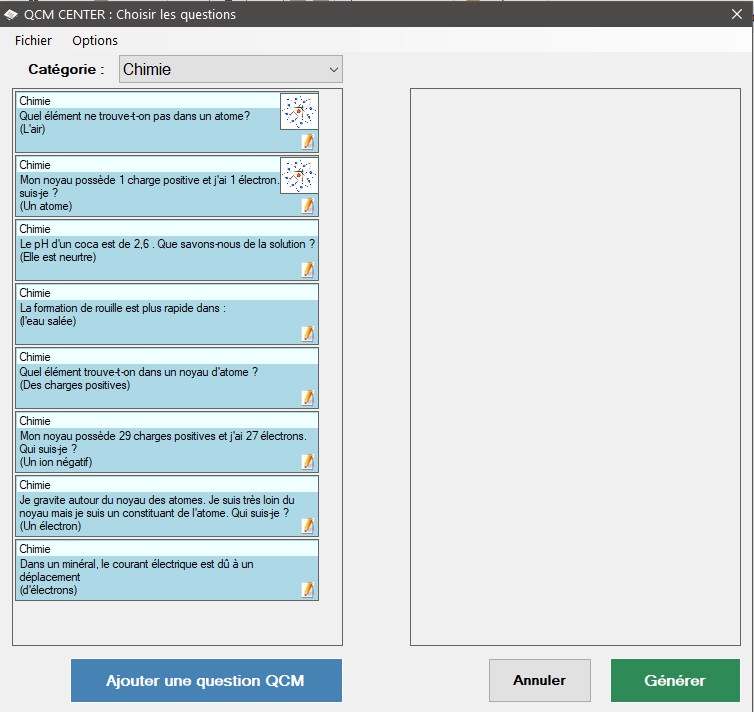Click atom thumbnail of first Chimie question
754x712 pixels.
(x=298, y=112)
